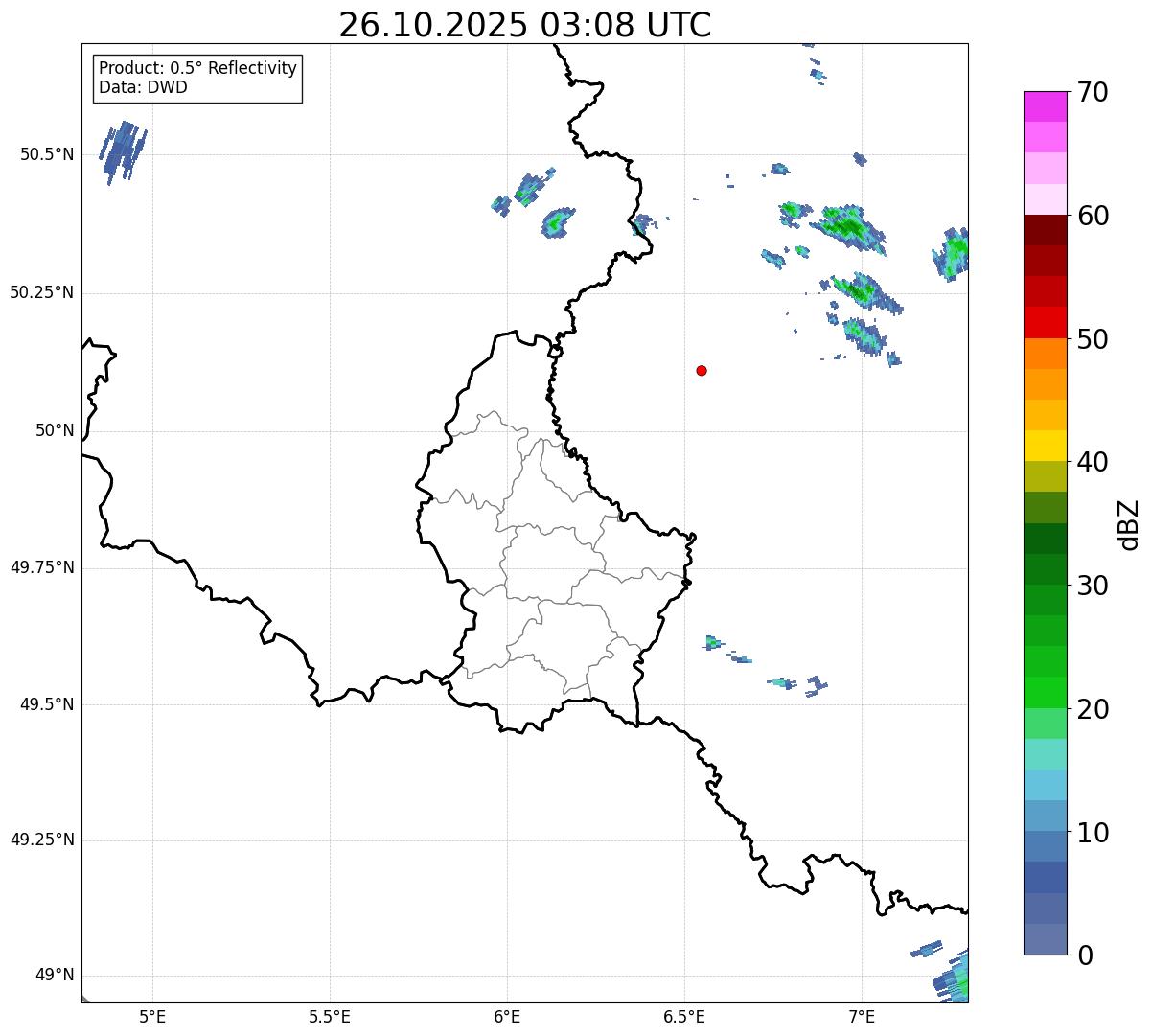Click the 49°N latitude label
The height and width of the screenshot is (1036, 1152).
55,975
